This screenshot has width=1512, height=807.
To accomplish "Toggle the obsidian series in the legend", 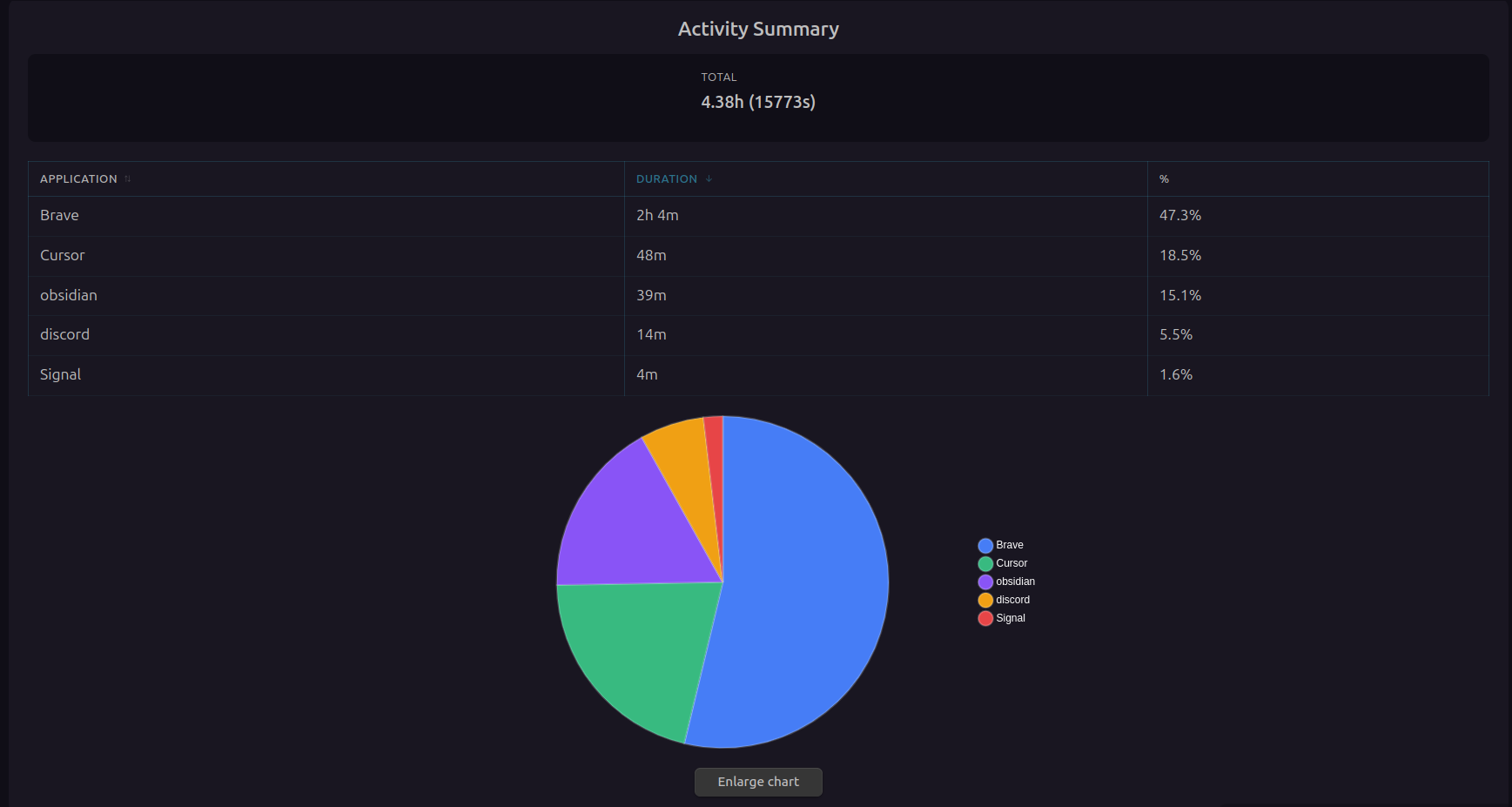I will click(x=1015, y=582).
